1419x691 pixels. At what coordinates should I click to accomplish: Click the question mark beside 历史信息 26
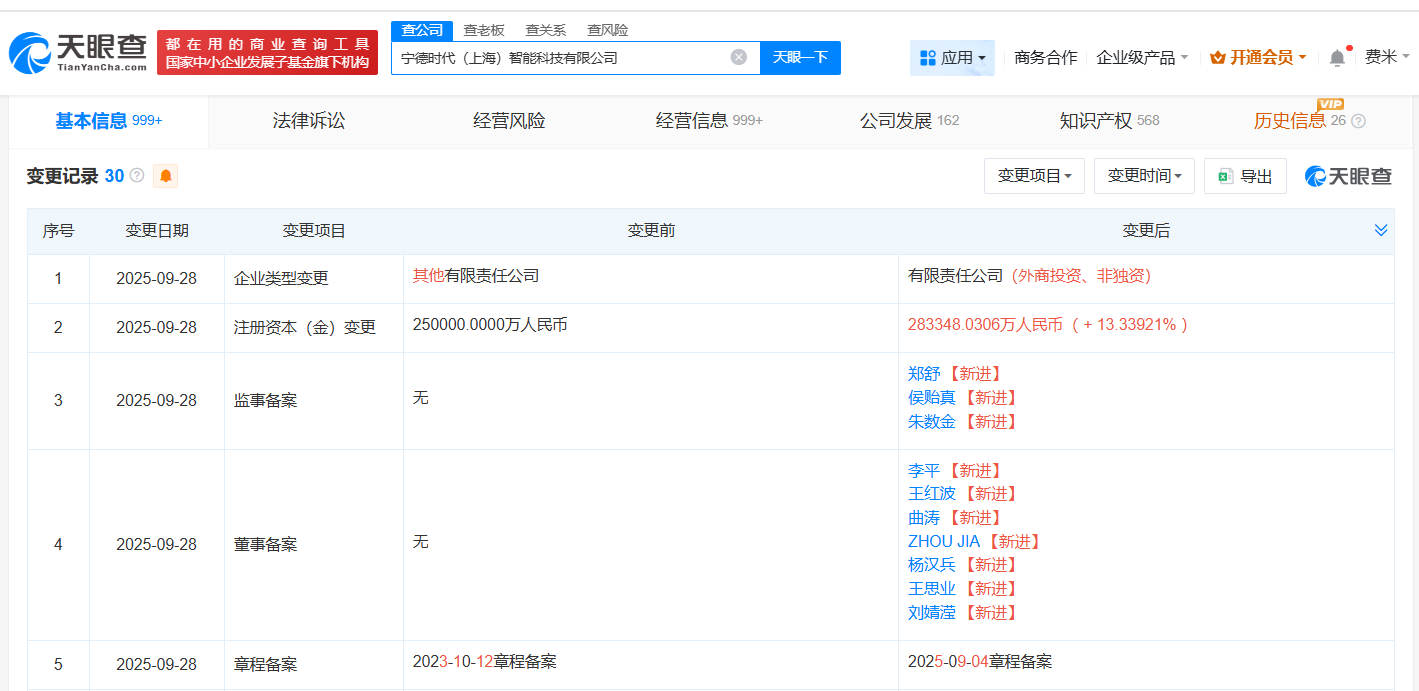[x=1358, y=120]
